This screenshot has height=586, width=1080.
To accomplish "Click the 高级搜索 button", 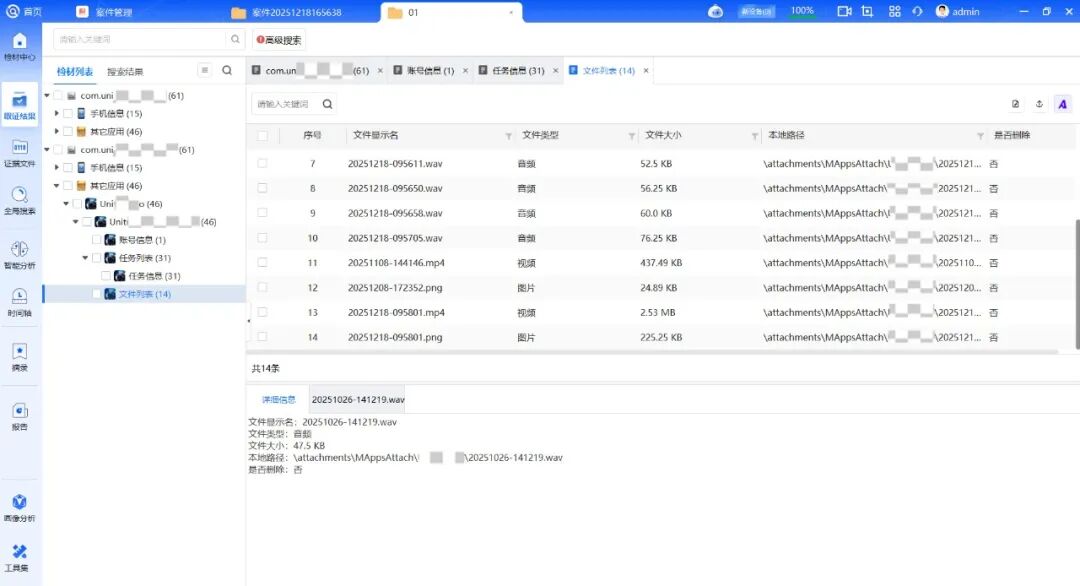I will [279, 40].
